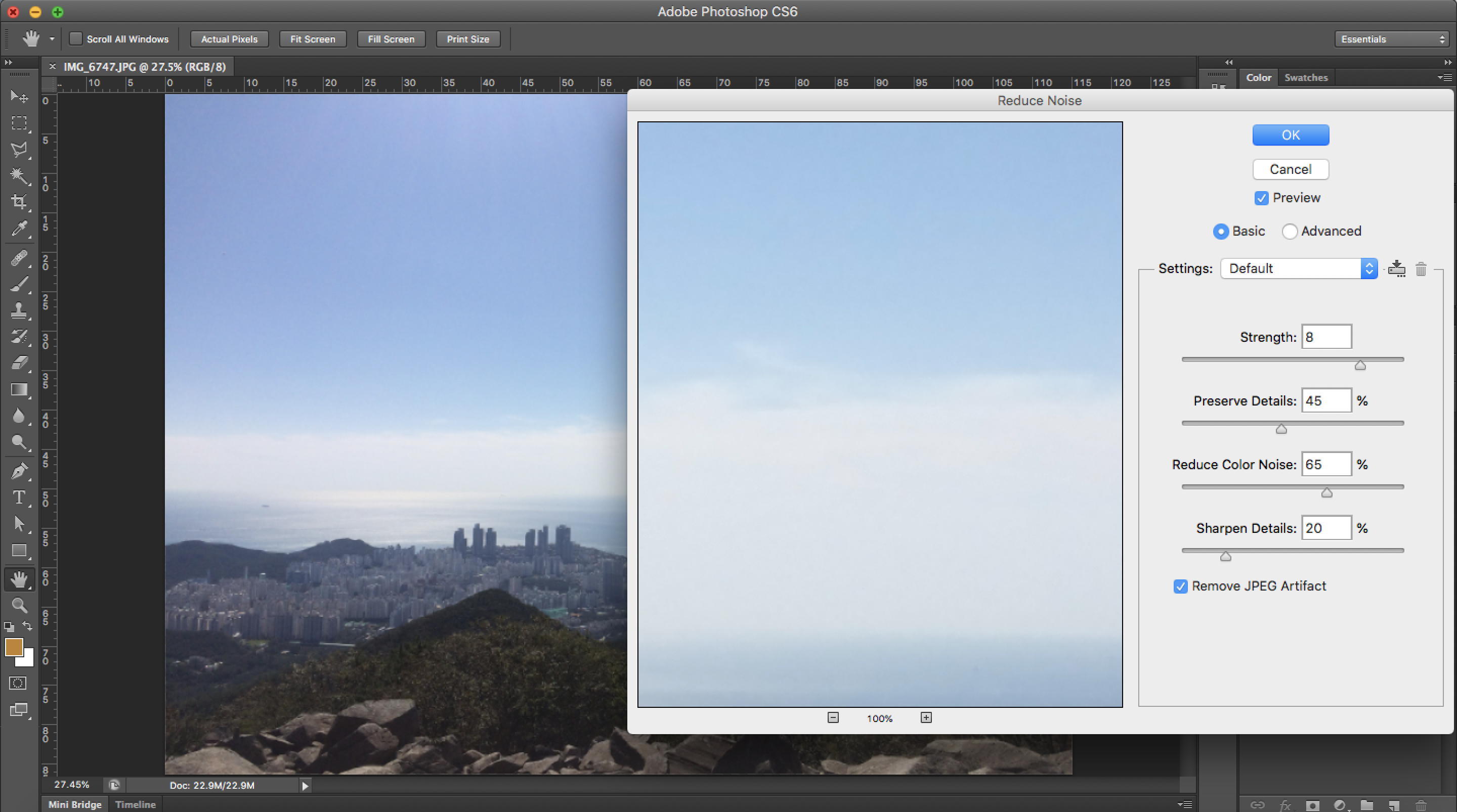Open the Settings Default dropdown
The width and height of the screenshot is (1457, 812).
pyautogui.click(x=1299, y=268)
